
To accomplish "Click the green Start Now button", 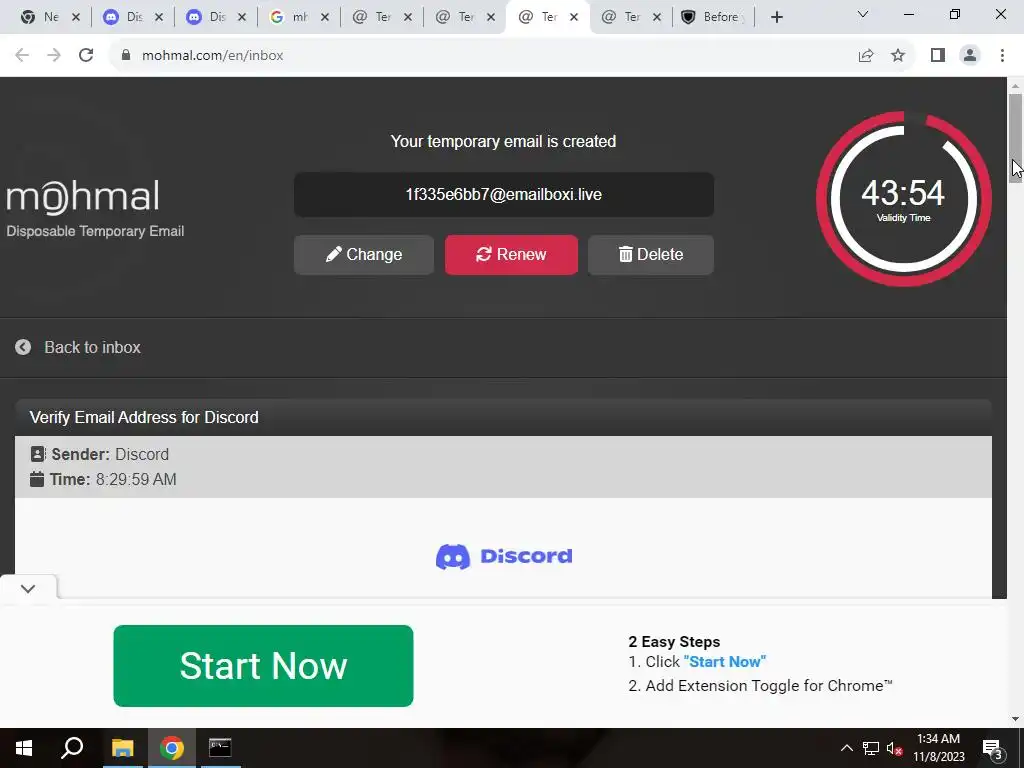I will 263,665.
